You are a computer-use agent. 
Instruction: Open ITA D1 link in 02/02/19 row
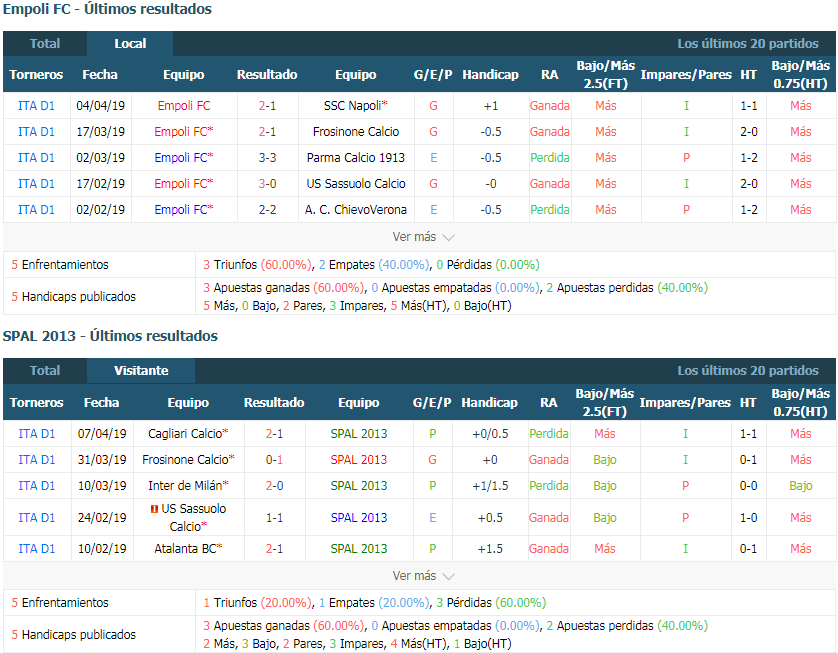click(x=36, y=209)
